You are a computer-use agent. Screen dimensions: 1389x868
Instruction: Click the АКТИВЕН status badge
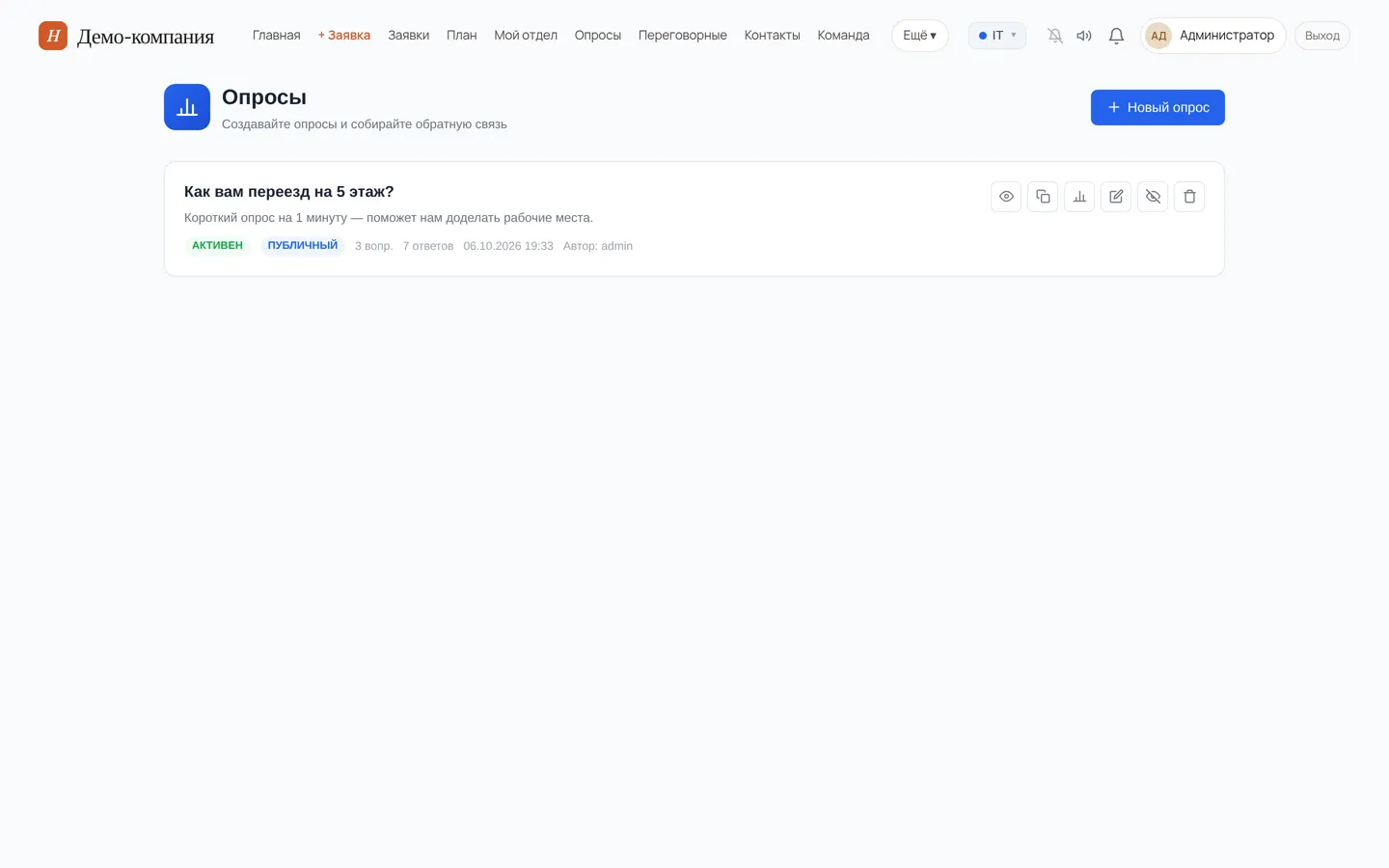(217, 246)
